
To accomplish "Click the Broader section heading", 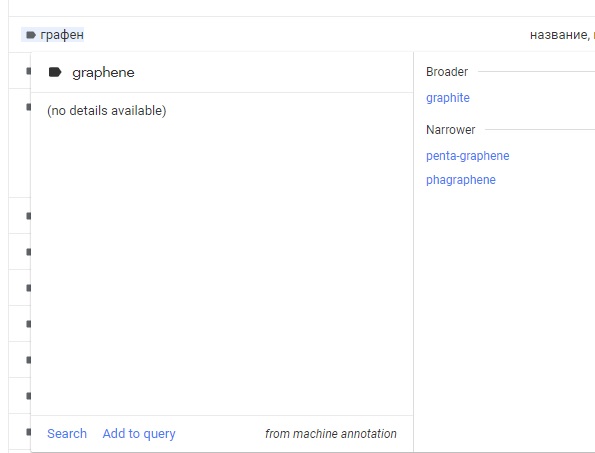I will (447, 72).
